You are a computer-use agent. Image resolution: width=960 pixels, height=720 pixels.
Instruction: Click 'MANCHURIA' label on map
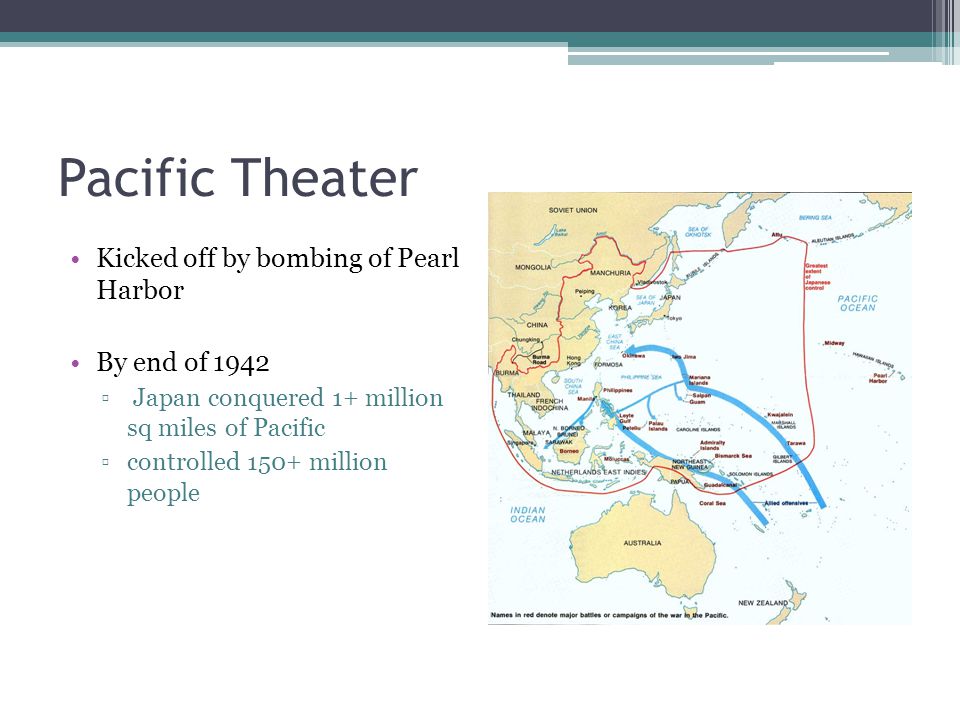[x=610, y=273]
